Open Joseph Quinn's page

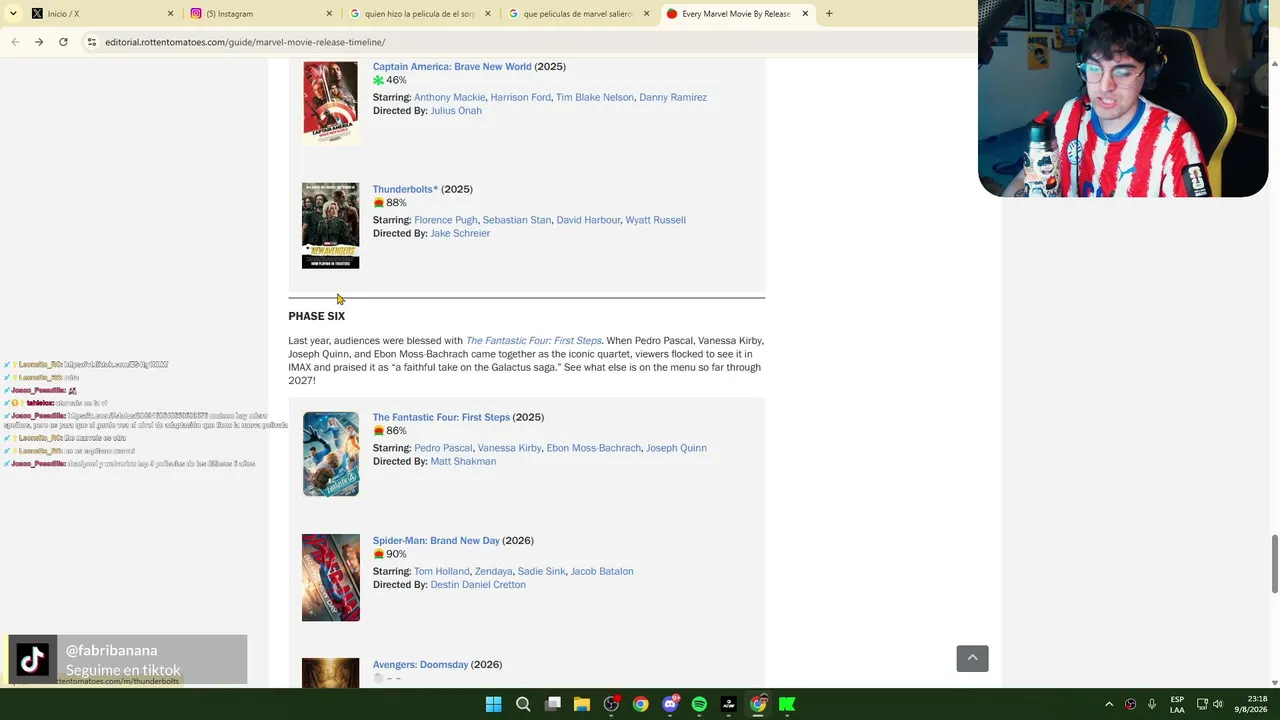676,448
